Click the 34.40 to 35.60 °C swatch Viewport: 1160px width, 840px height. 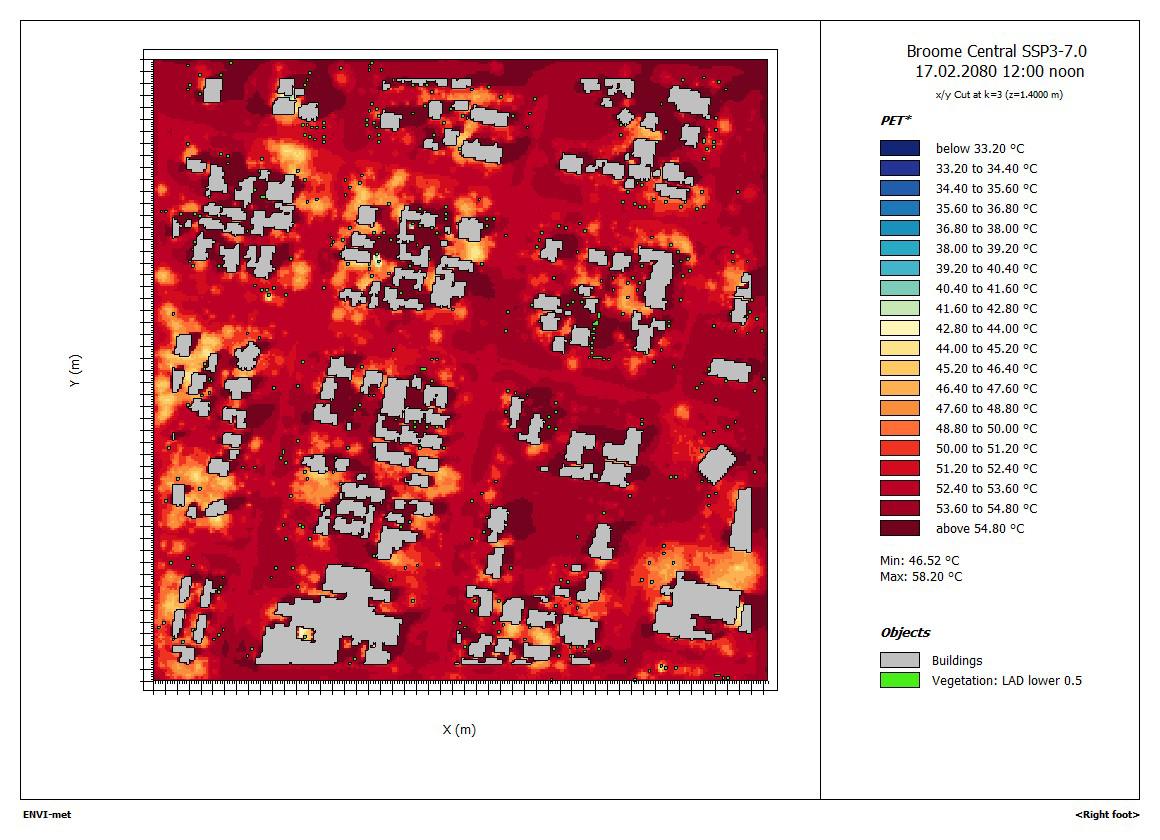click(x=900, y=188)
